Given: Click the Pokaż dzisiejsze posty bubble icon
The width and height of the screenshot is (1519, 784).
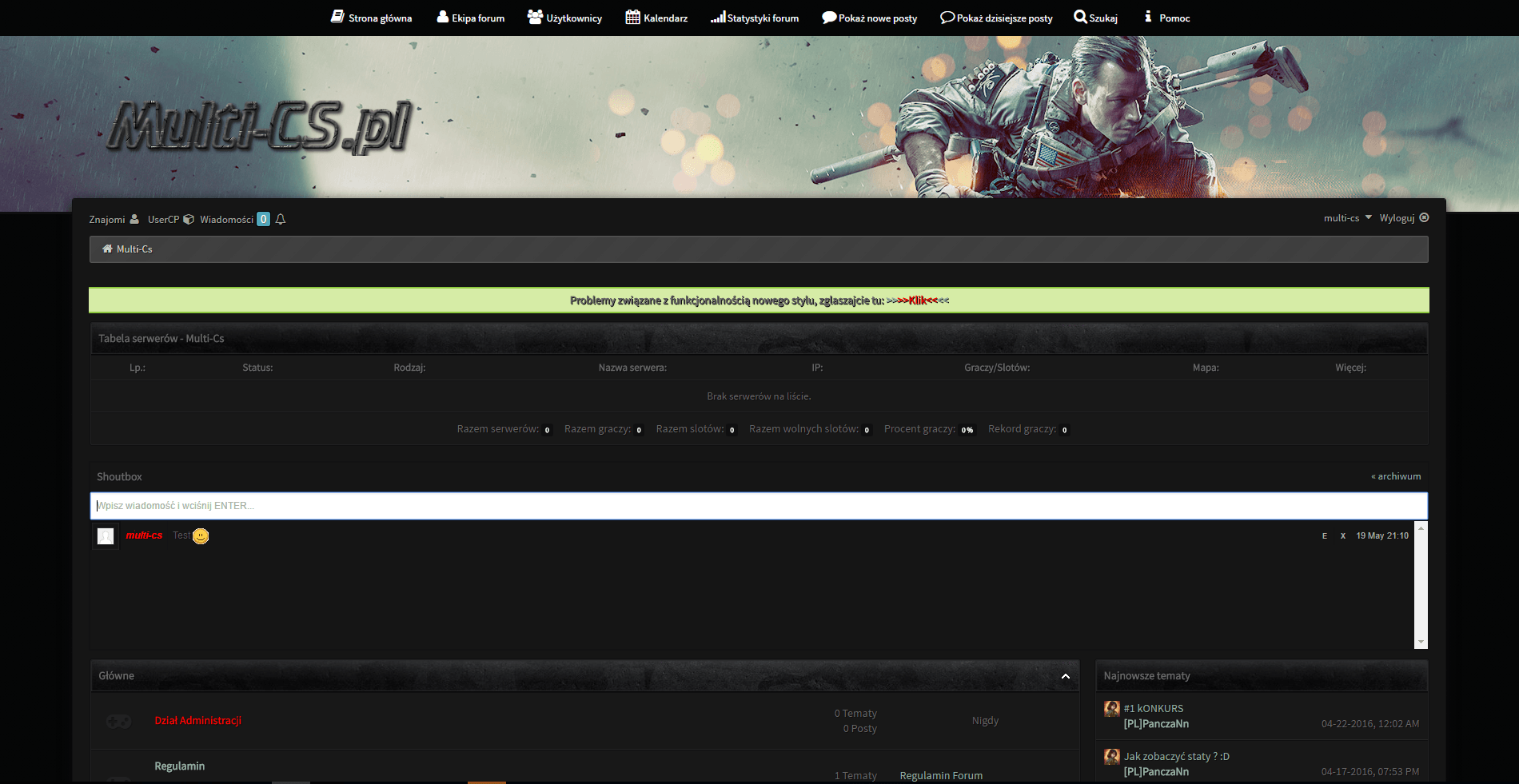Looking at the screenshot, I should 947,17.
